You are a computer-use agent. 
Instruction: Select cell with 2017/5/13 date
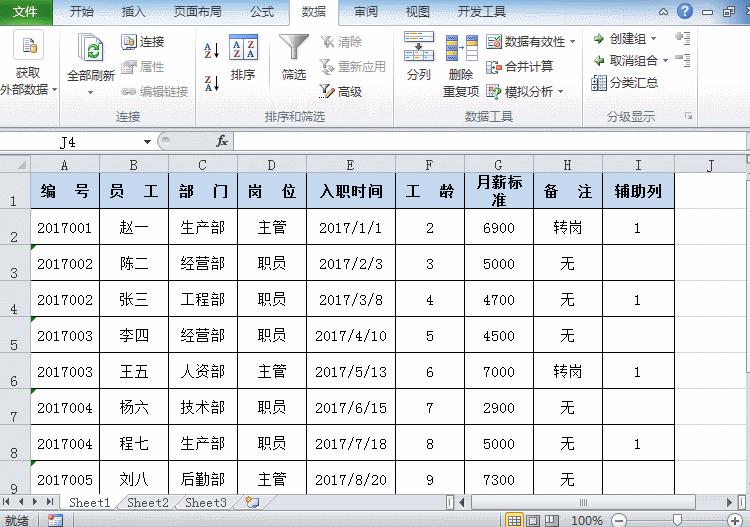click(x=351, y=372)
